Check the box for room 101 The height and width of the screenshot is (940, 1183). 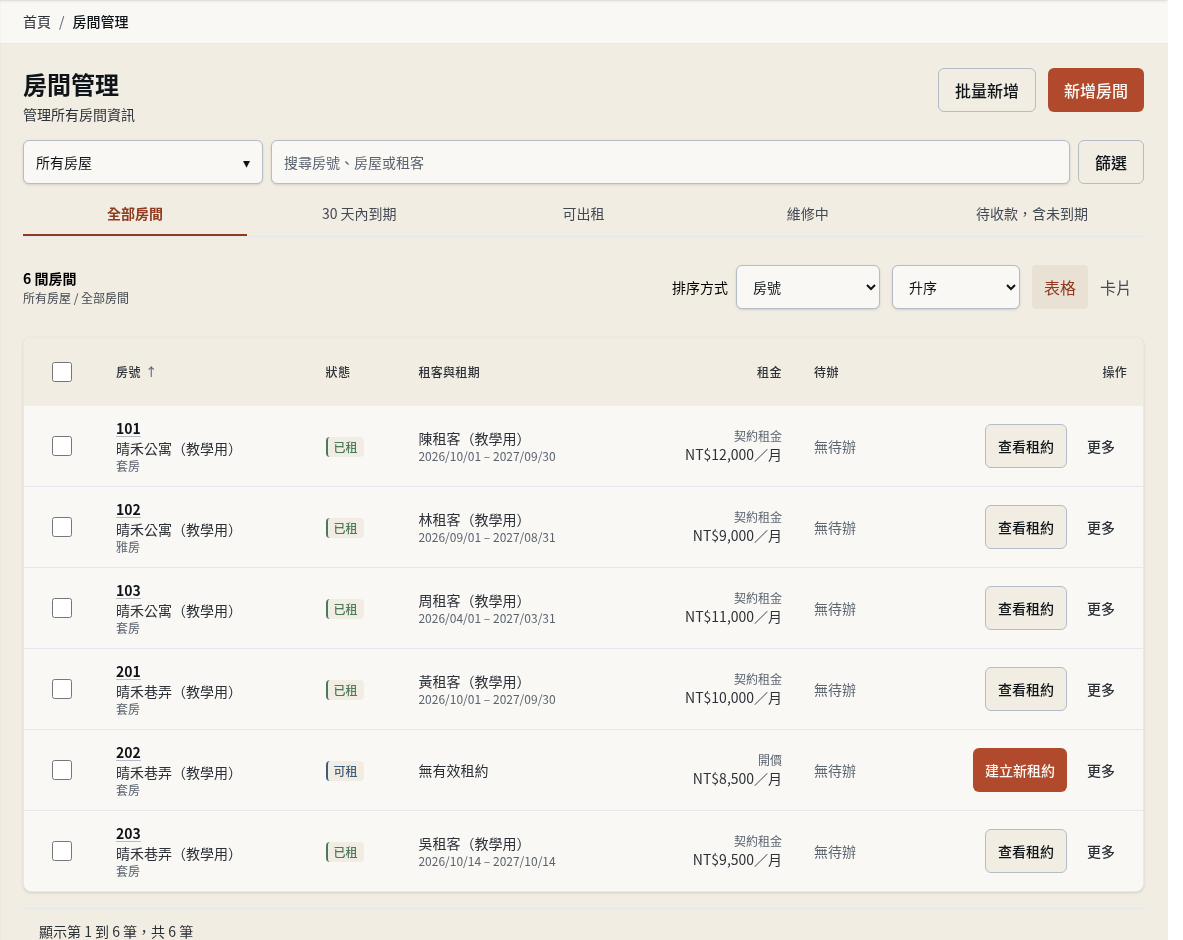[62, 446]
